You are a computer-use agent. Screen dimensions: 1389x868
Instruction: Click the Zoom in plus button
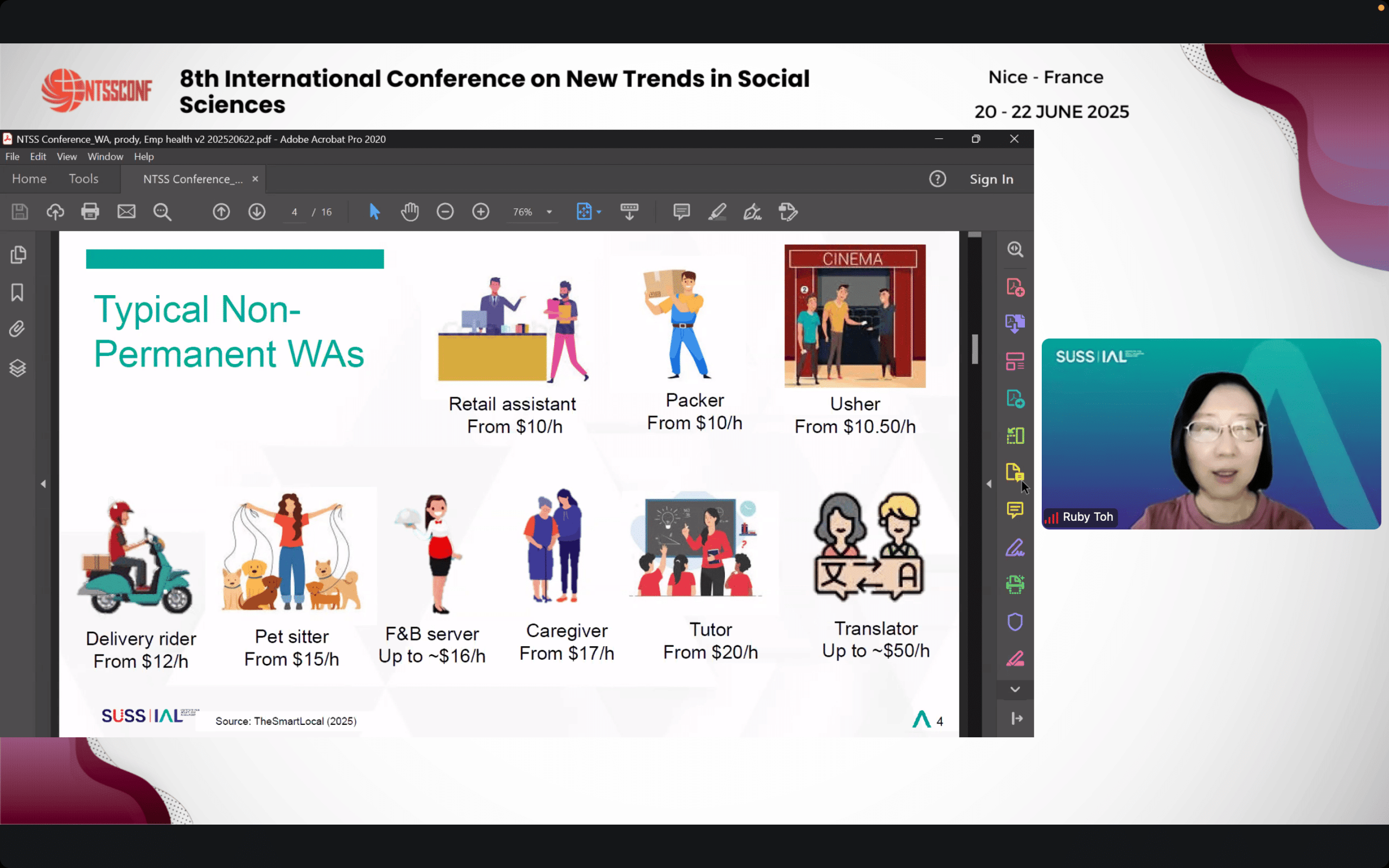pyautogui.click(x=480, y=212)
